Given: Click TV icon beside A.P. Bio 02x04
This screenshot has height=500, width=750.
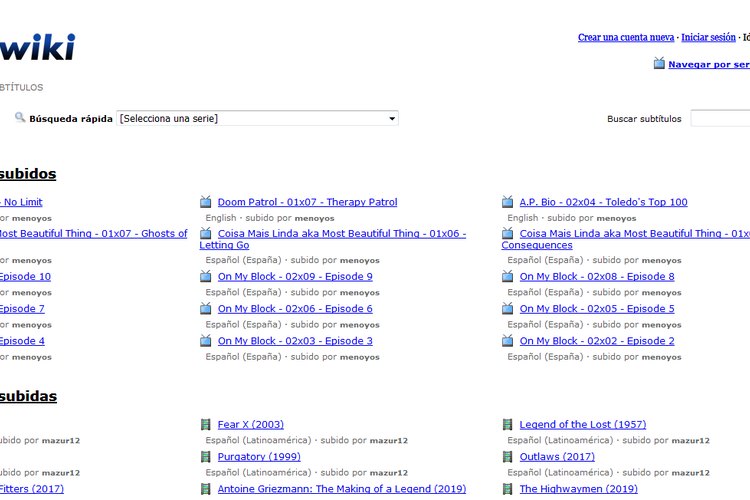Looking at the screenshot, I should point(507,202).
